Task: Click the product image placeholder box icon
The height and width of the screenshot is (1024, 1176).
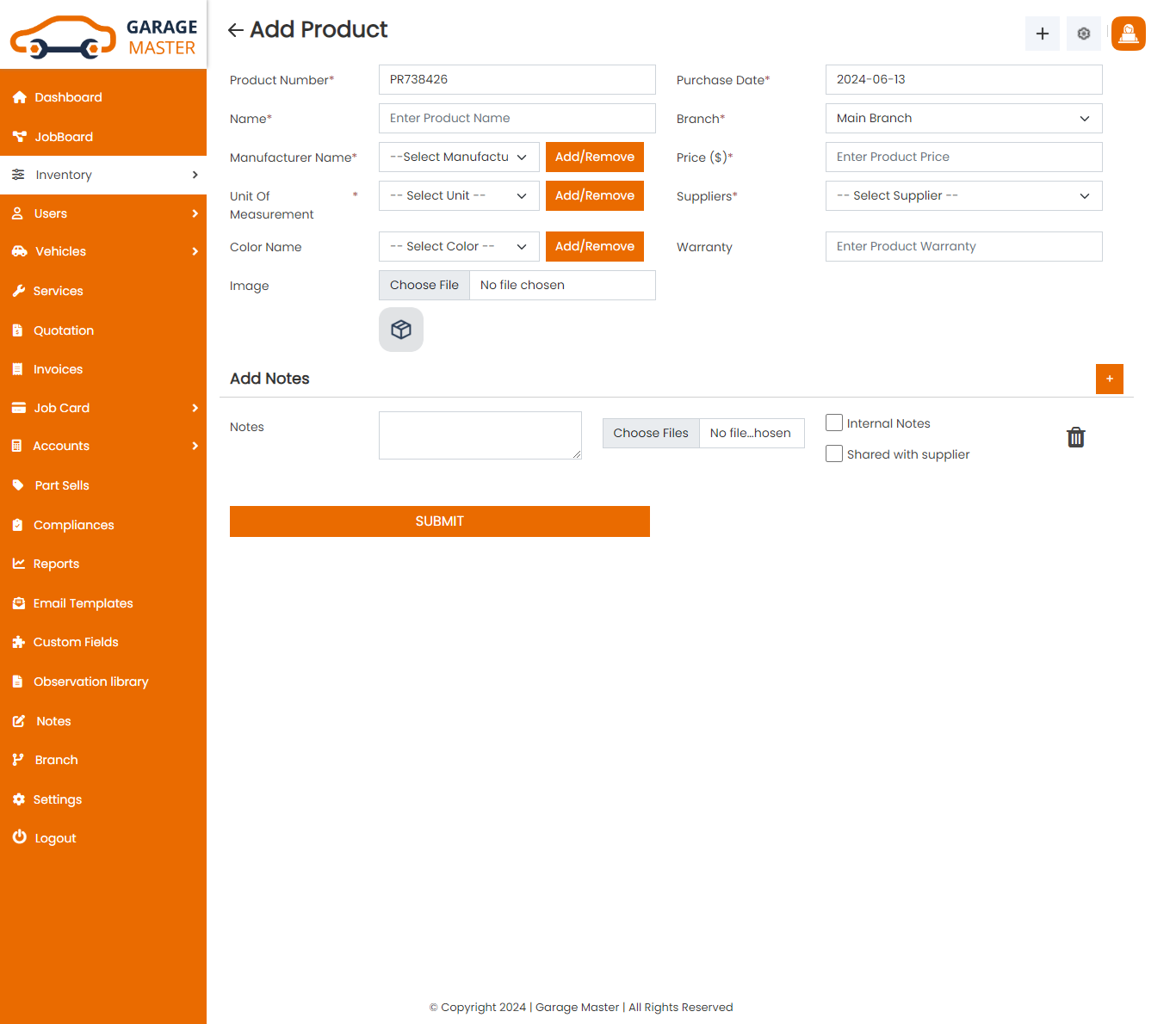Action: click(401, 330)
